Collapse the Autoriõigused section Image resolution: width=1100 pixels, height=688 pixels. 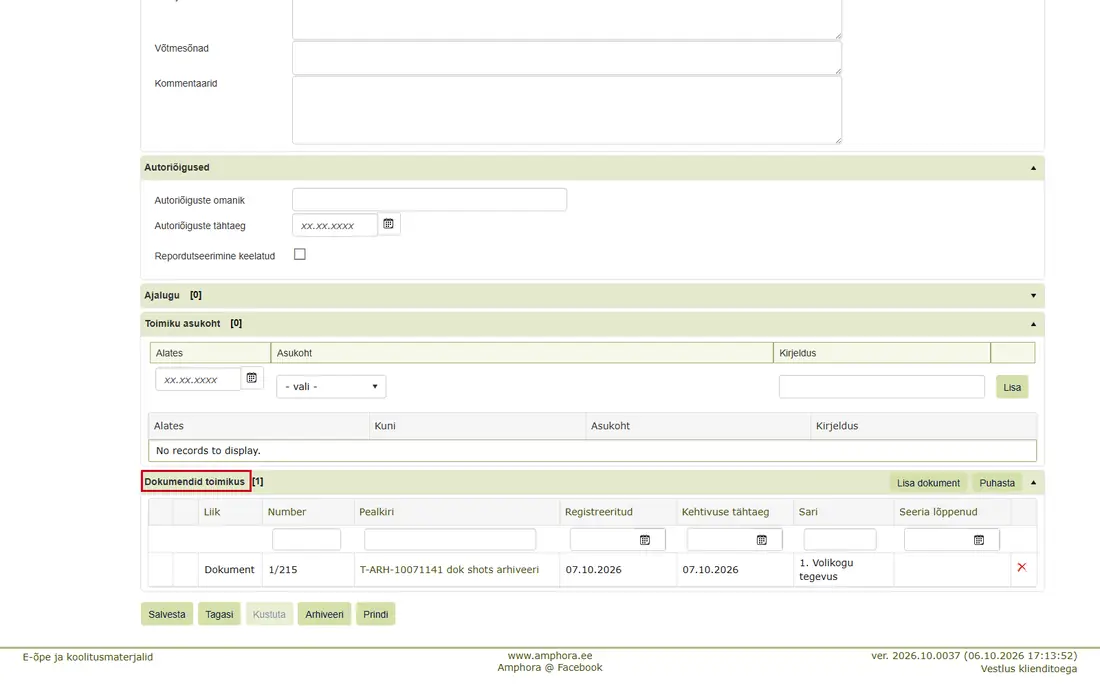pos(1033,168)
